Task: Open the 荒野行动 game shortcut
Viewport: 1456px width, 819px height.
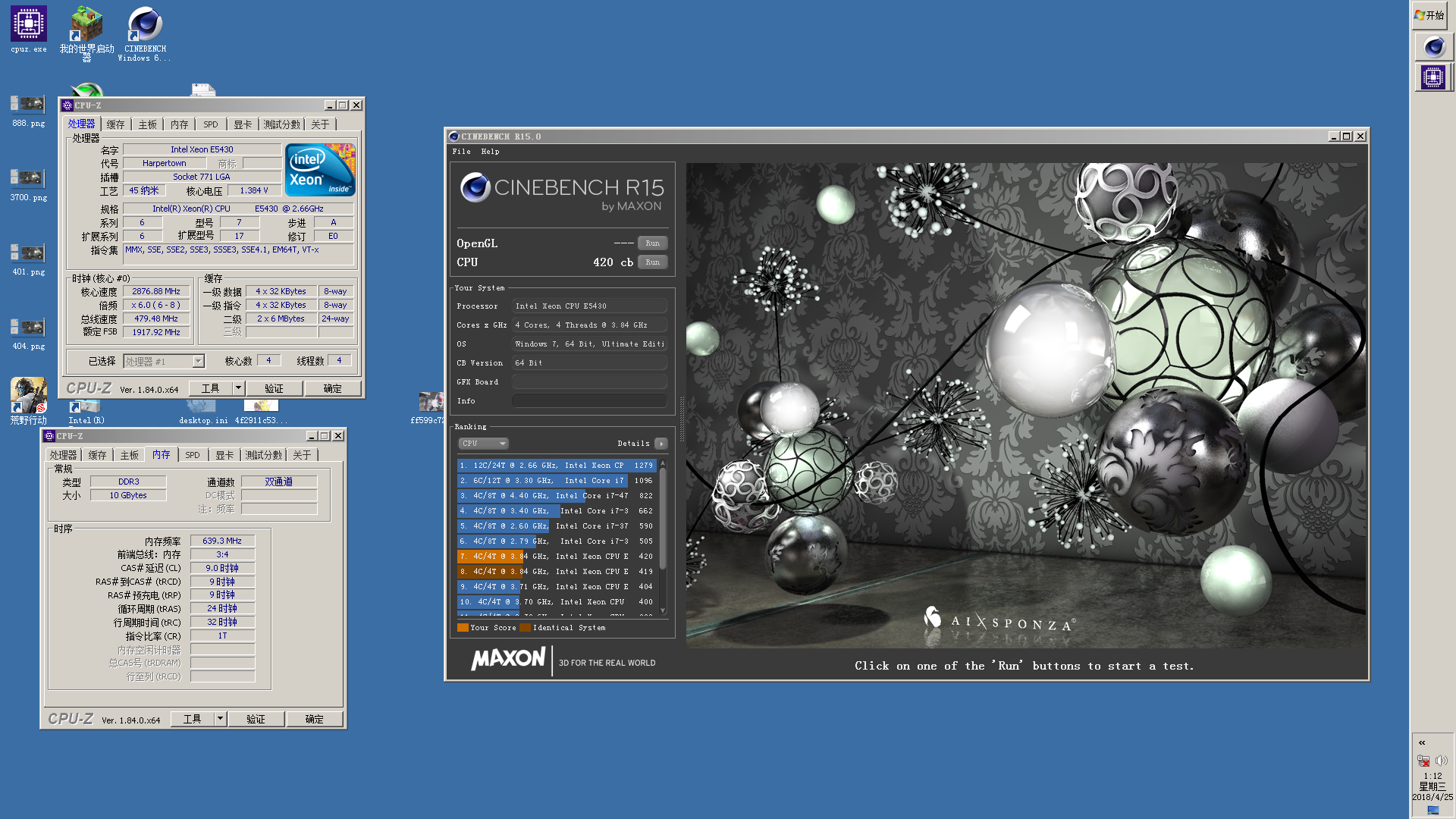Action: [x=28, y=400]
